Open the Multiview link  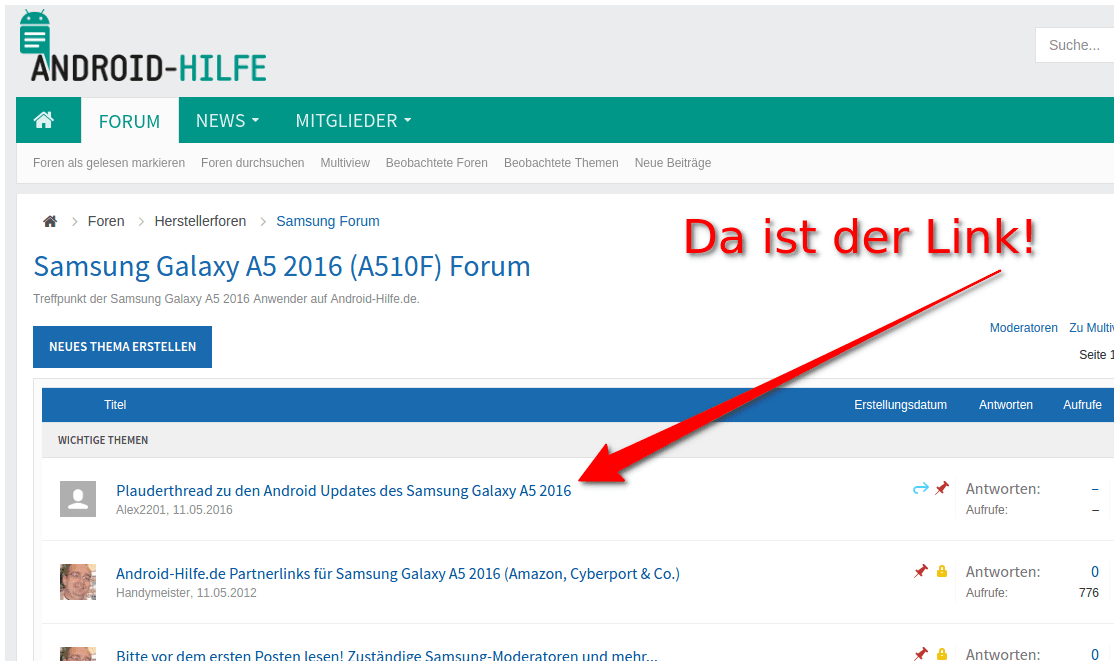coord(345,163)
